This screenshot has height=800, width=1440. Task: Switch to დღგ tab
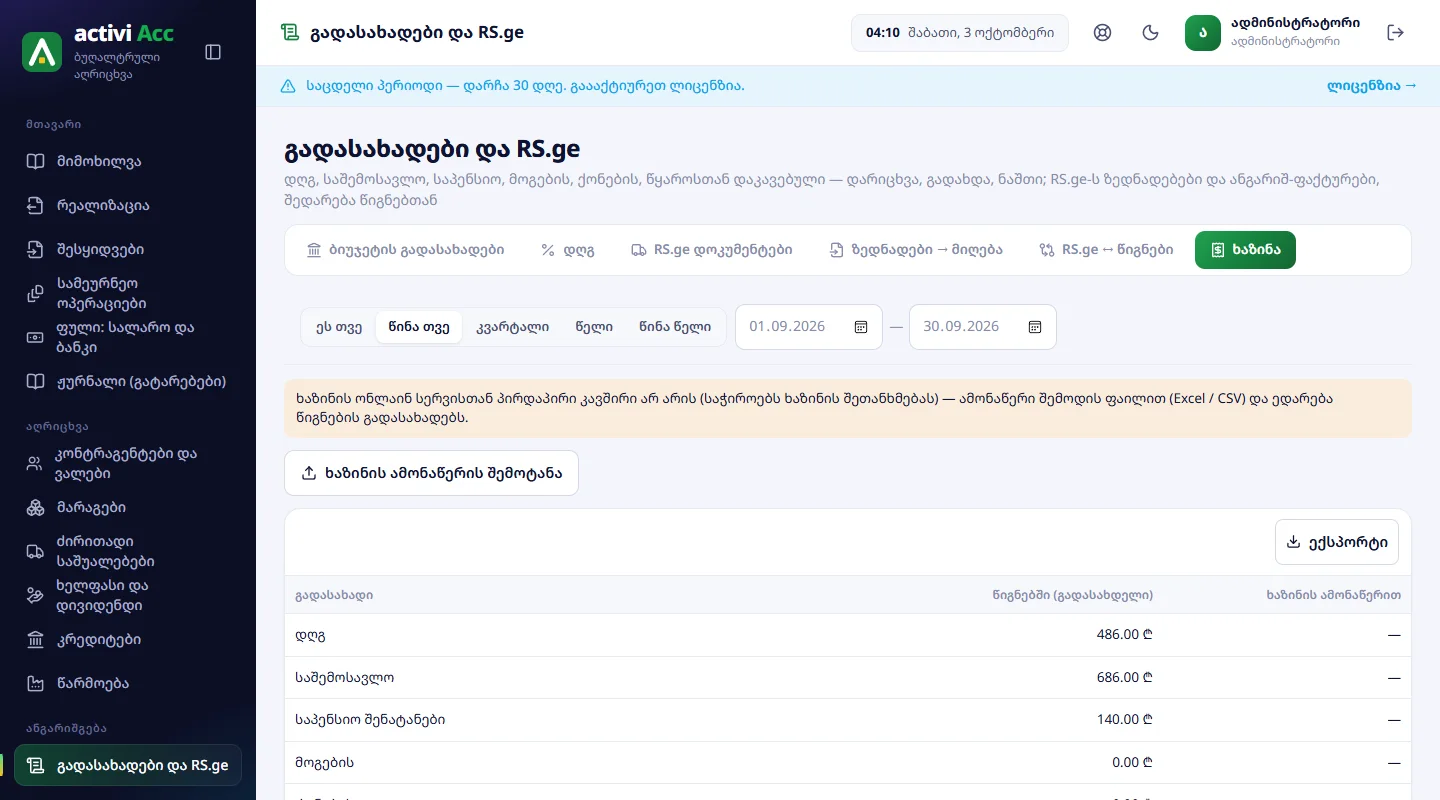(568, 250)
